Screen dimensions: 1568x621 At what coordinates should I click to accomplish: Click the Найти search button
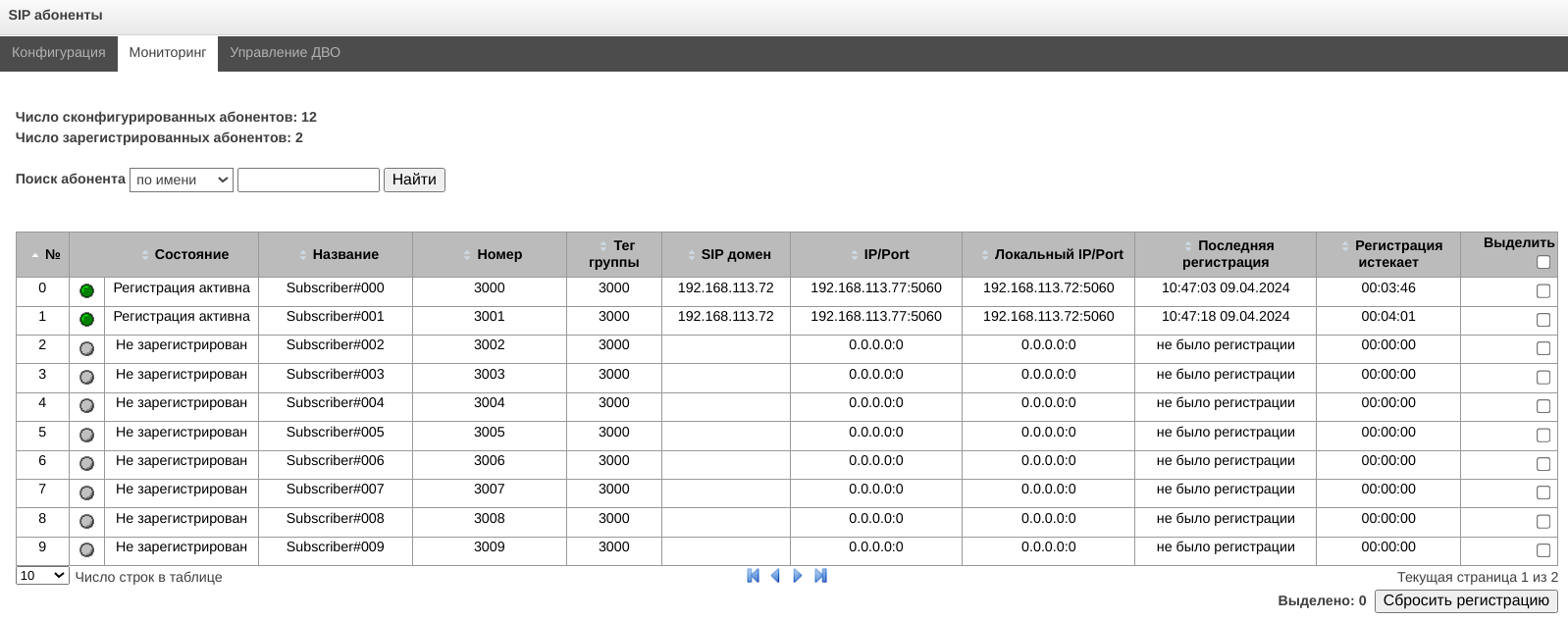[x=414, y=180]
